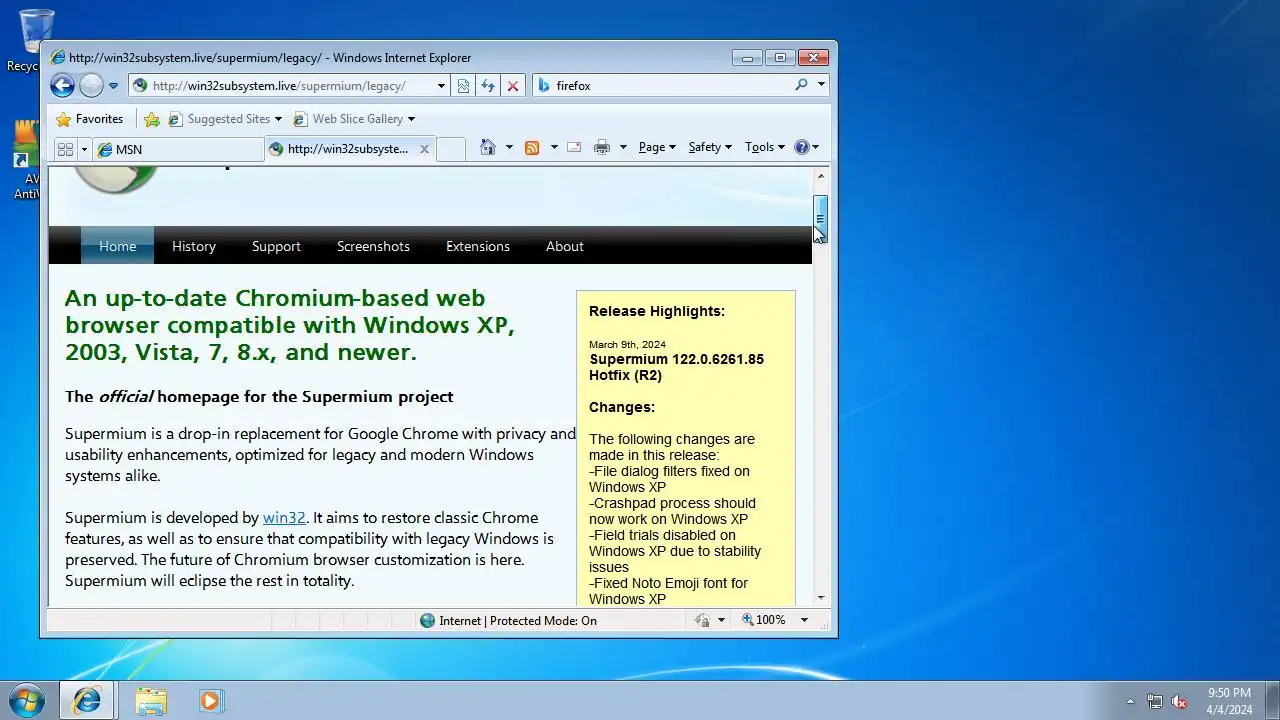
Task: Stop loading with the red X icon
Action: click(x=513, y=86)
